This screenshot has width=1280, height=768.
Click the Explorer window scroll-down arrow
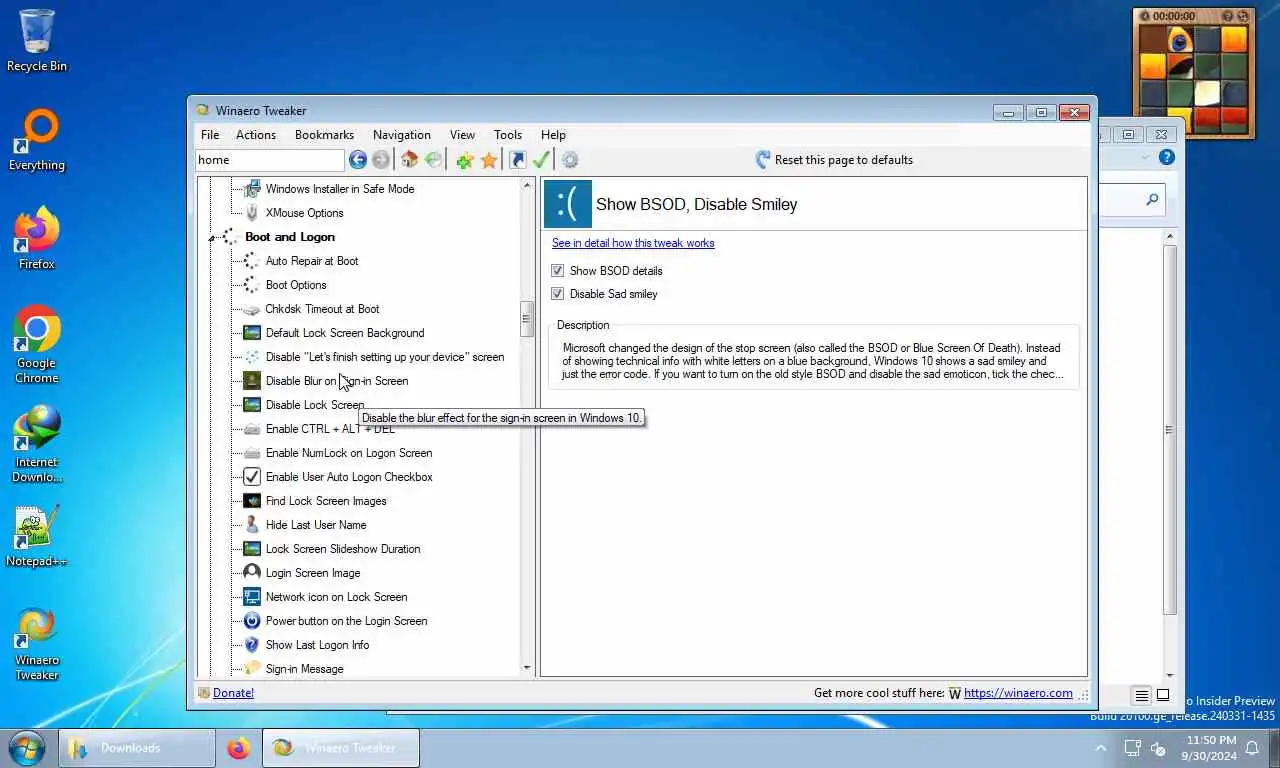[1170, 675]
